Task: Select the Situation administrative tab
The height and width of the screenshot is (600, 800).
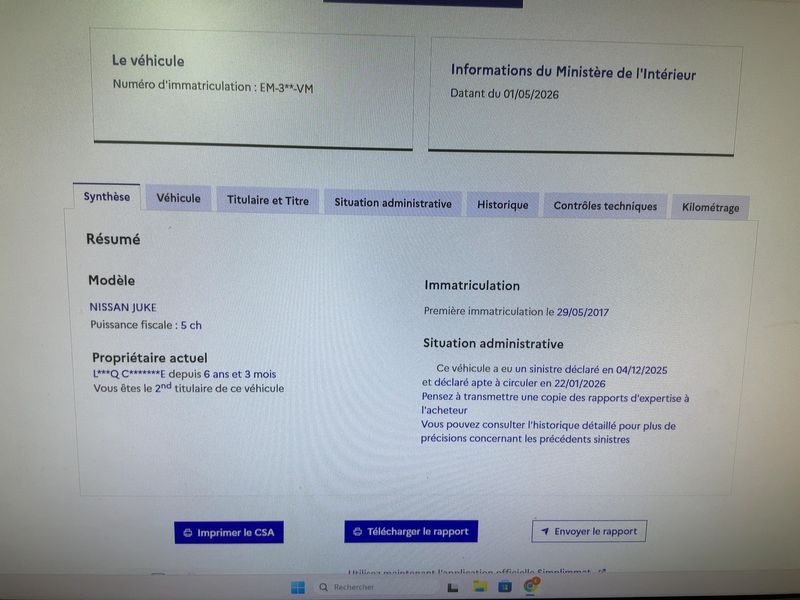Action: [393, 203]
